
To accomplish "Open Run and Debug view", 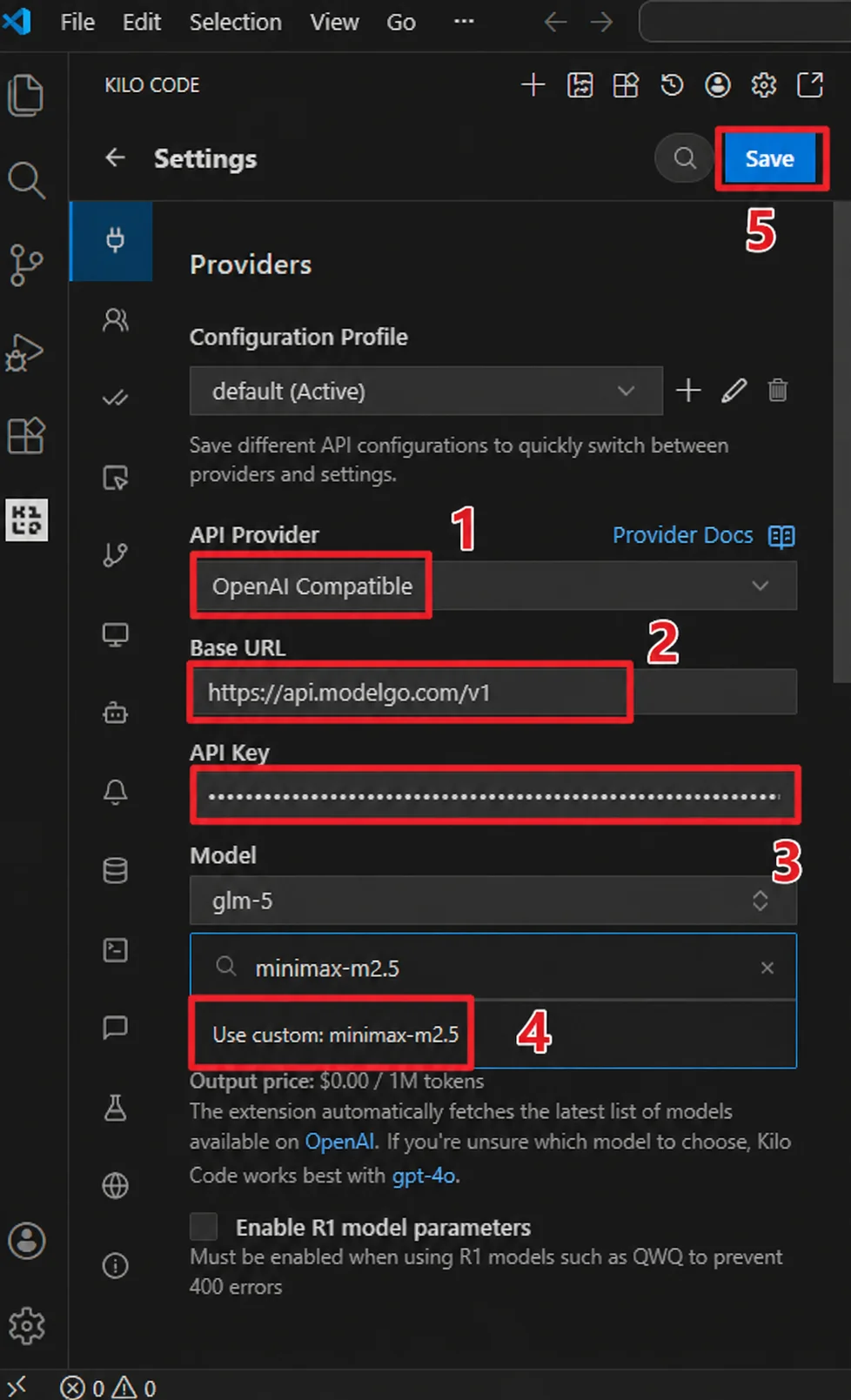I will [x=26, y=352].
